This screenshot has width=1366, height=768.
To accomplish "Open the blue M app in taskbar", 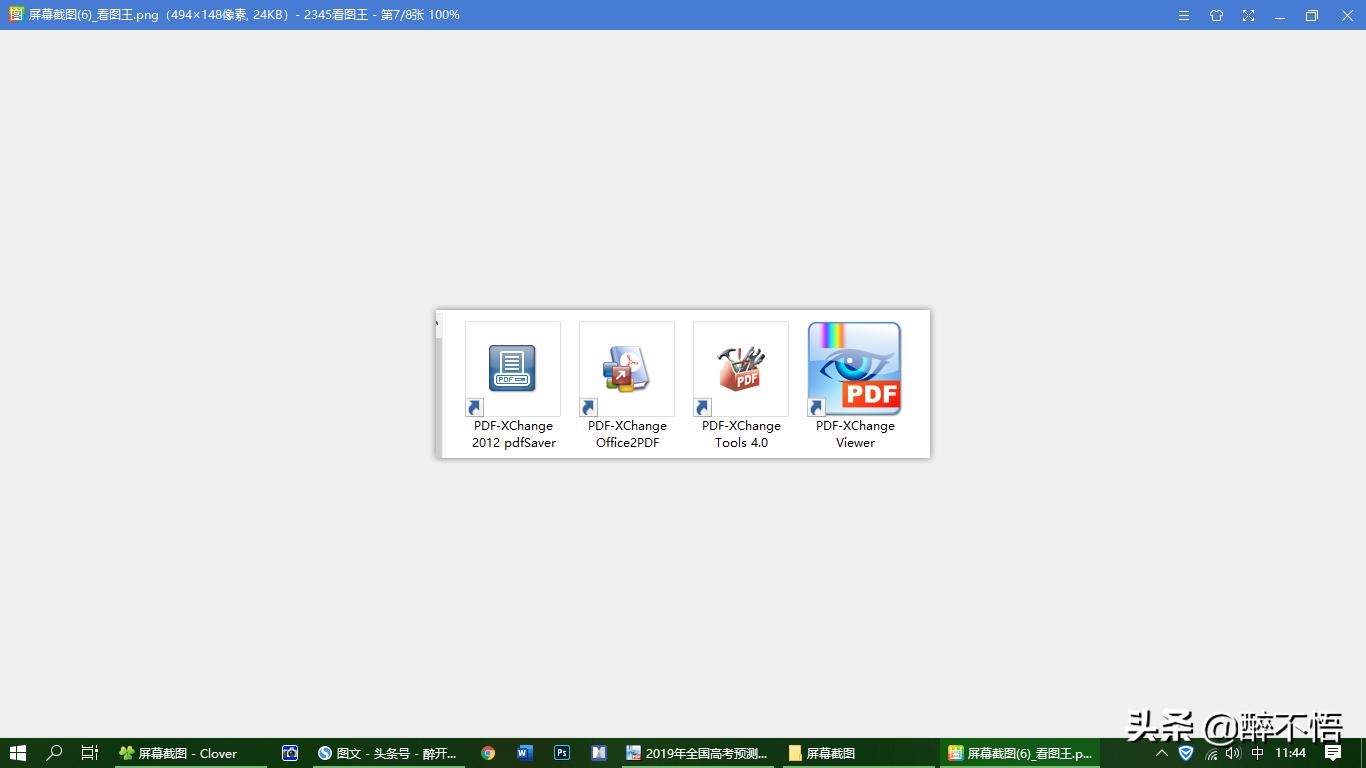I will click(599, 753).
